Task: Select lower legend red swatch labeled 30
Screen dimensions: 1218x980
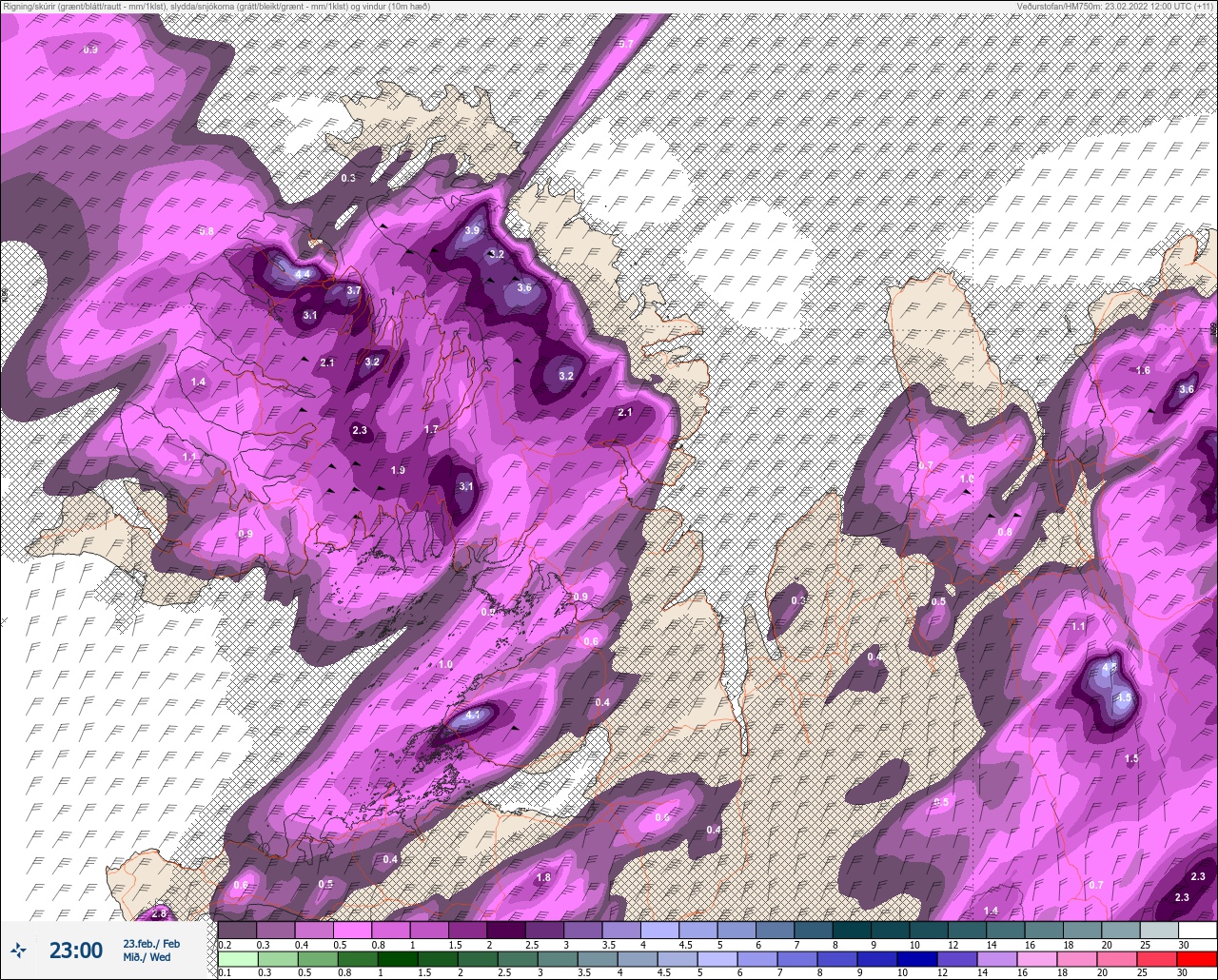Action: 1197,959
